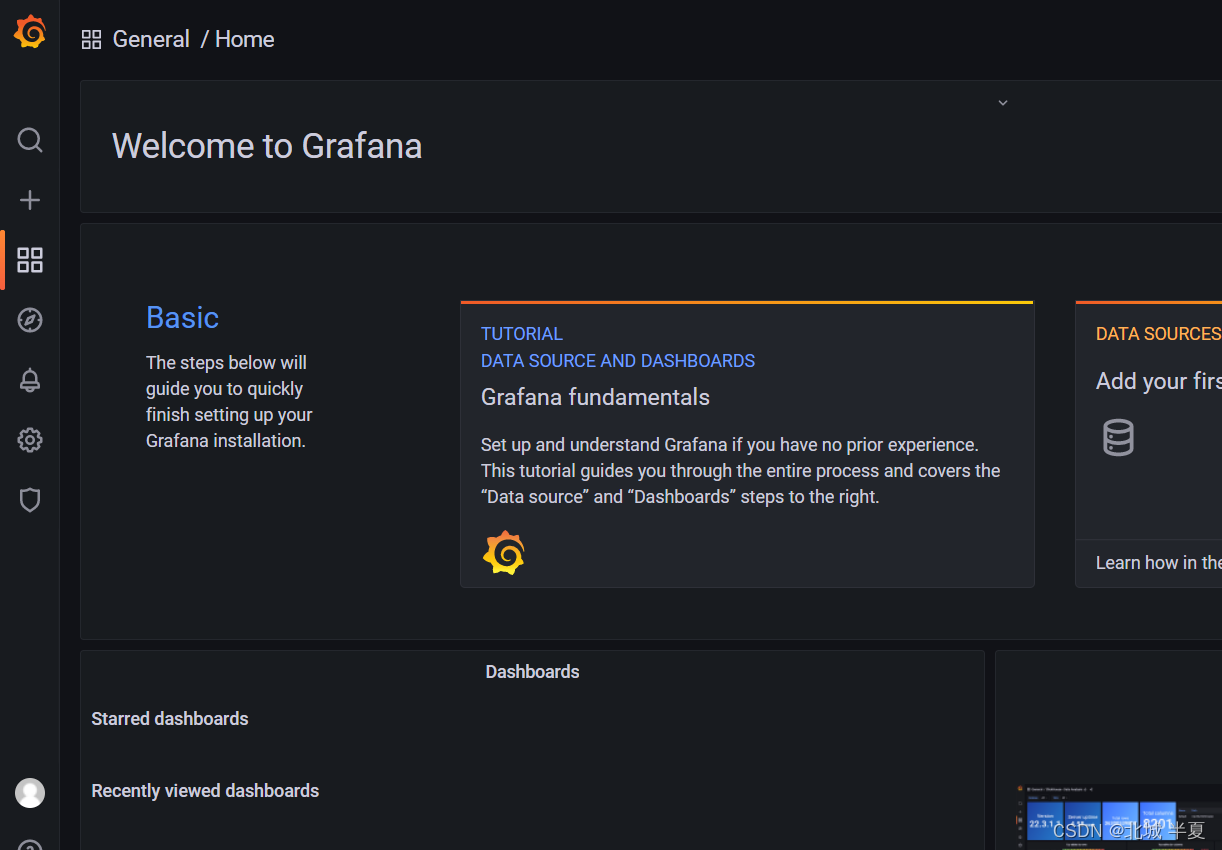1222x850 pixels.
Task: Open the Alerting bell icon
Action: coord(30,380)
